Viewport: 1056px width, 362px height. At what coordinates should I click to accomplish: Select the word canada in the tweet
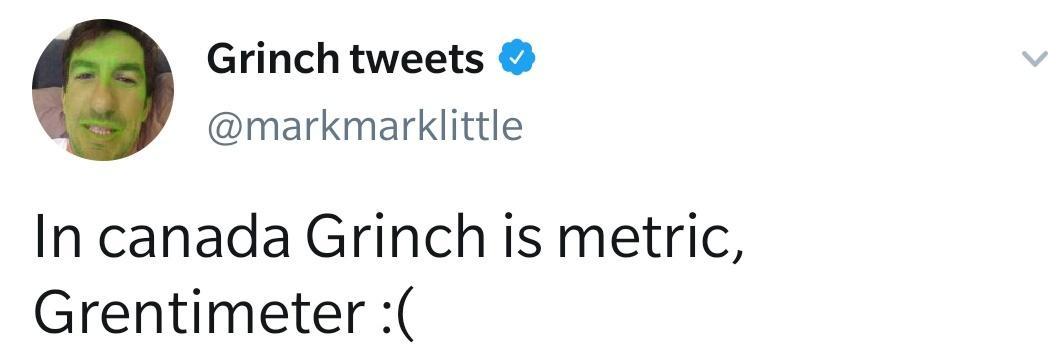(194, 237)
